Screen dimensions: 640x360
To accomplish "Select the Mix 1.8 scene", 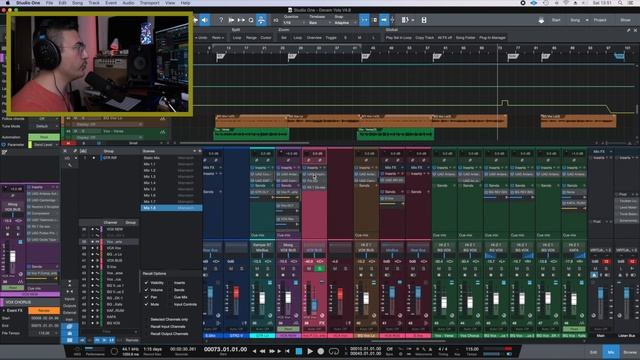I will (x=171, y=208).
